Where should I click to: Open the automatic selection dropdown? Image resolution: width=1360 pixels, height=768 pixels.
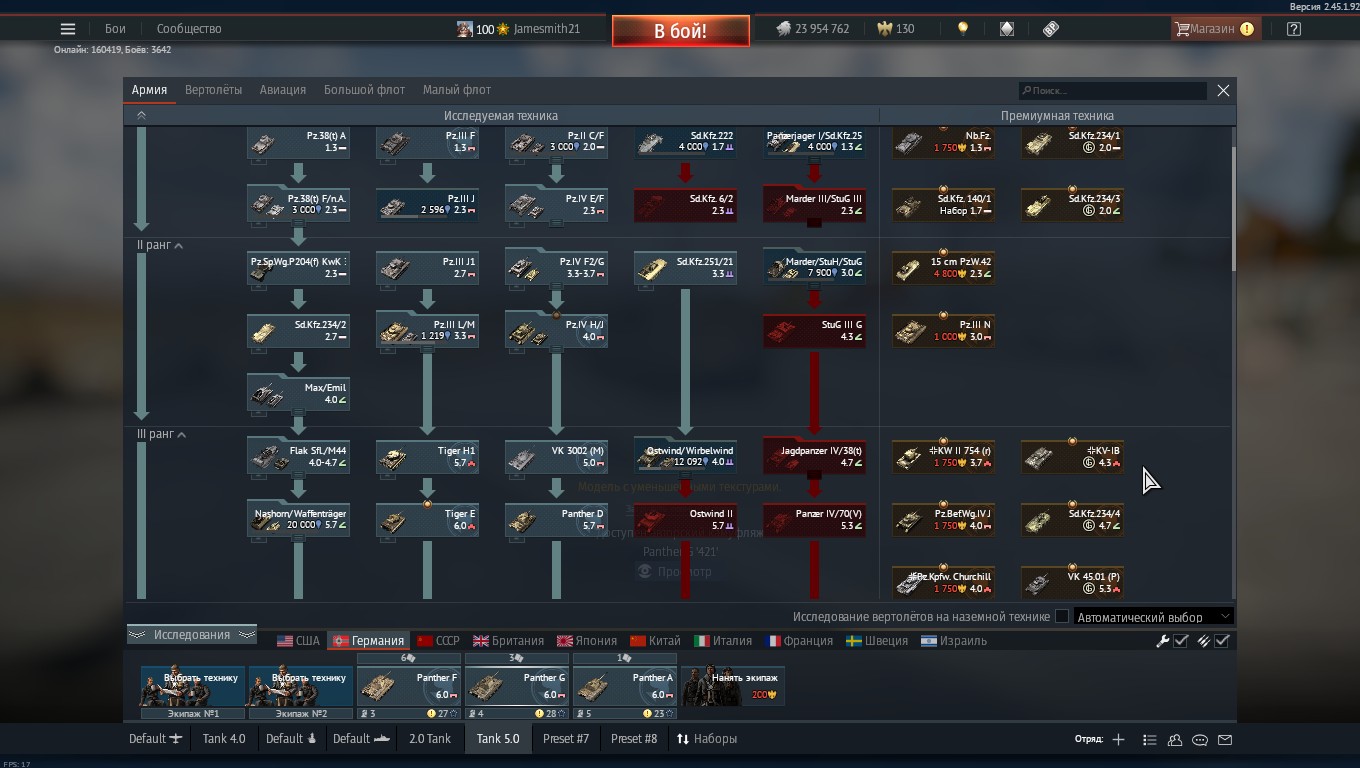coord(1153,617)
